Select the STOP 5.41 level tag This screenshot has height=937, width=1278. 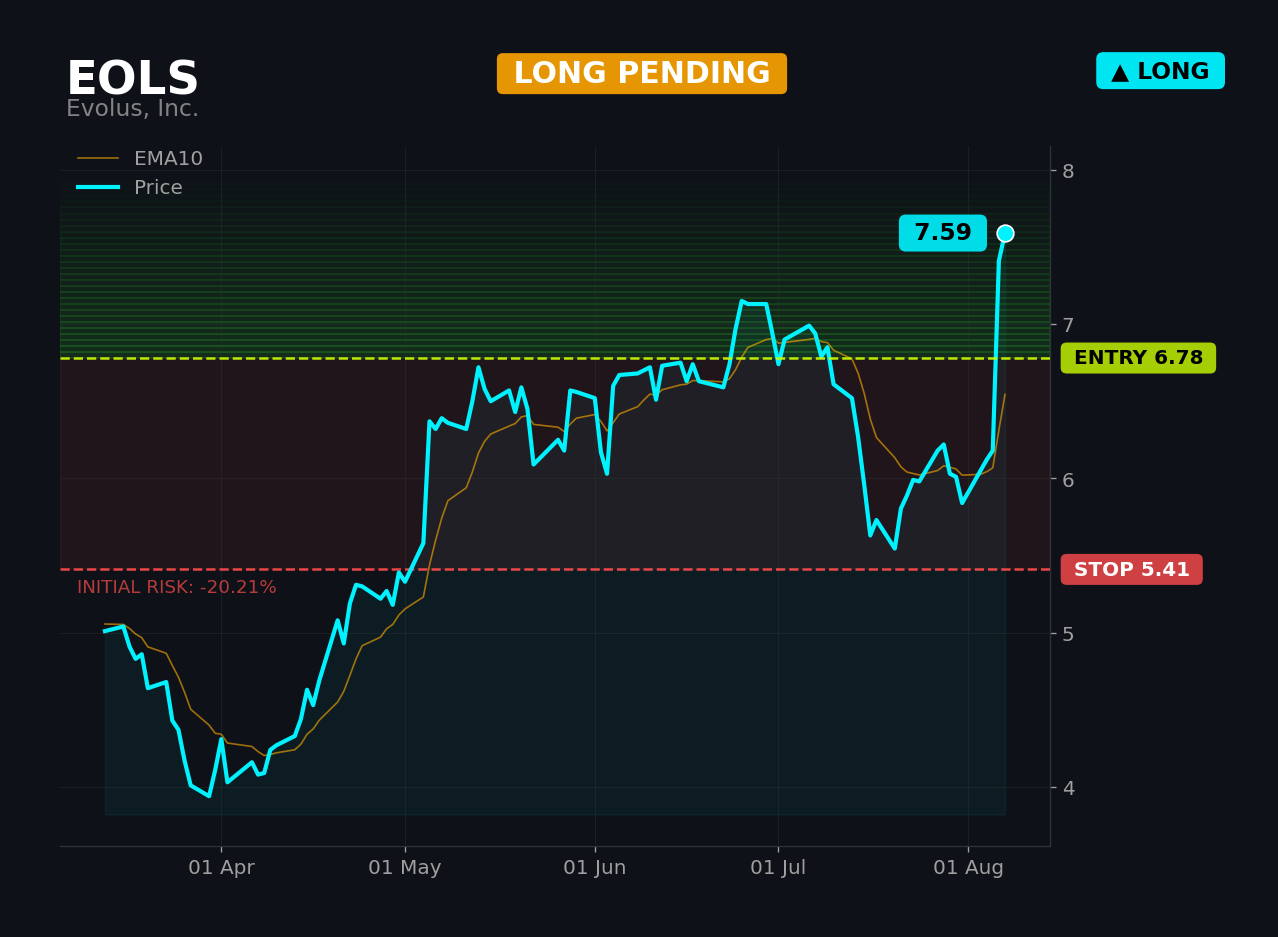point(1132,570)
